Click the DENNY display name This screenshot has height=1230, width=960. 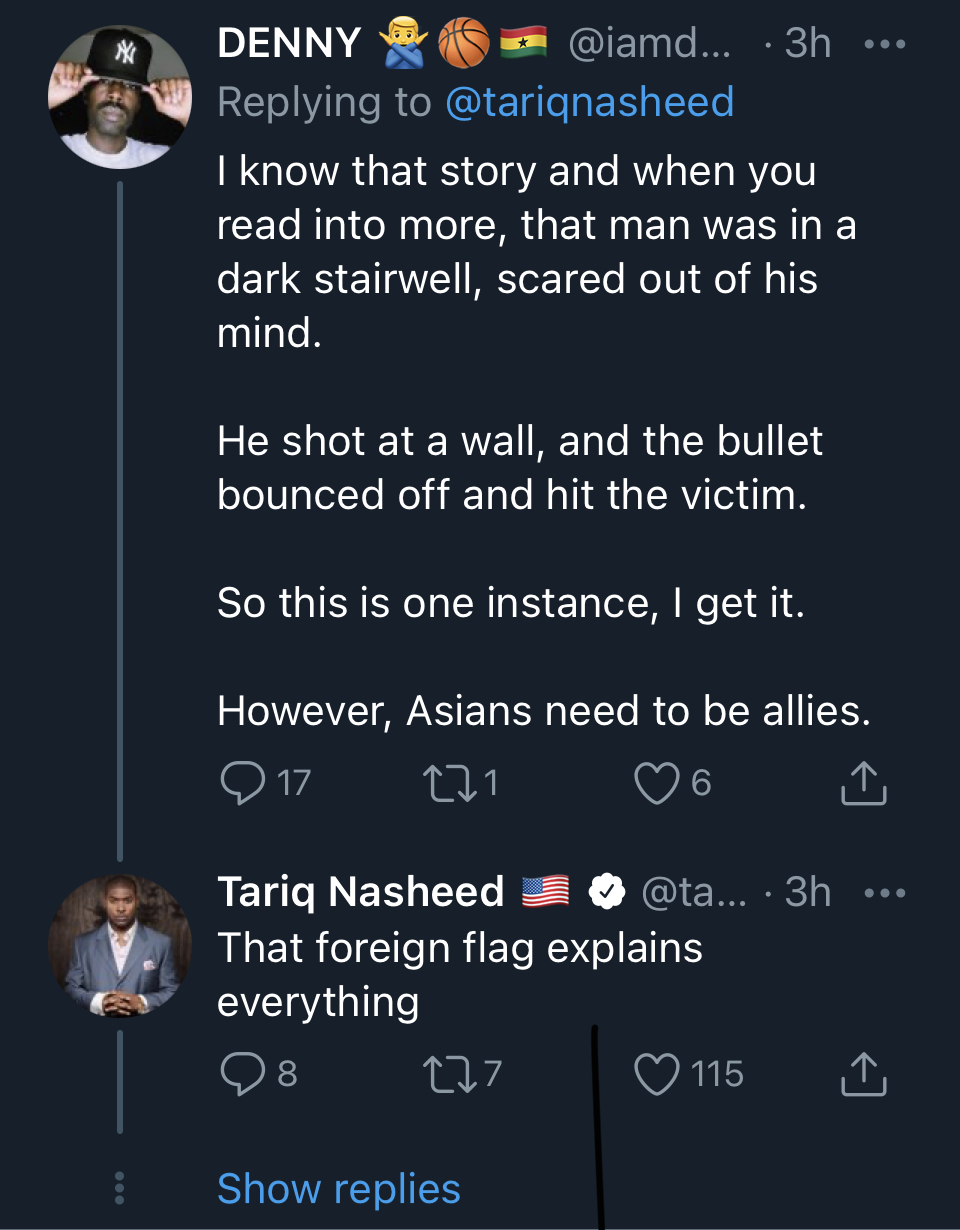[x=289, y=43]
